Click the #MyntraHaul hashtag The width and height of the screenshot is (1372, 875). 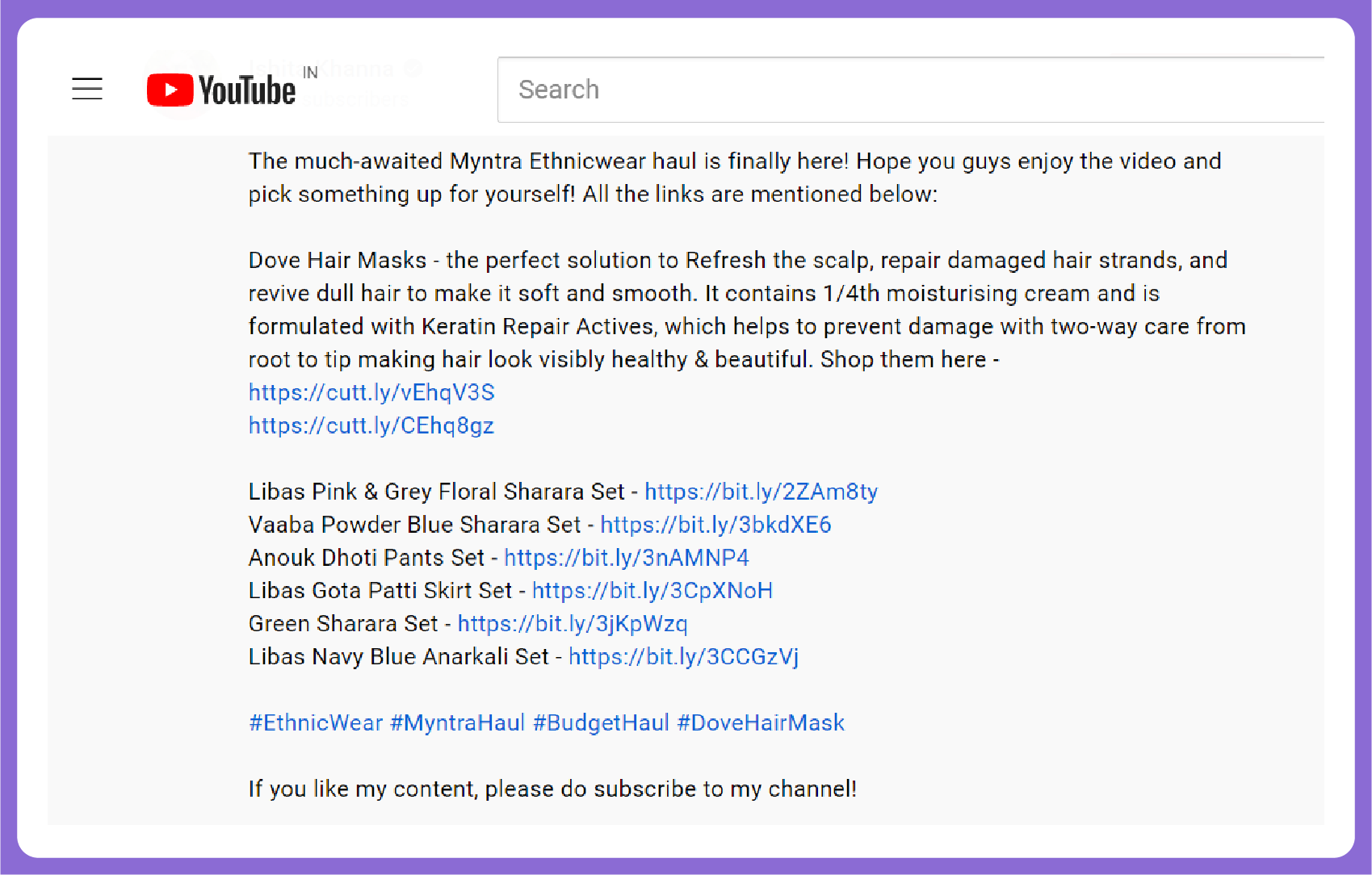tap(458, 722)
